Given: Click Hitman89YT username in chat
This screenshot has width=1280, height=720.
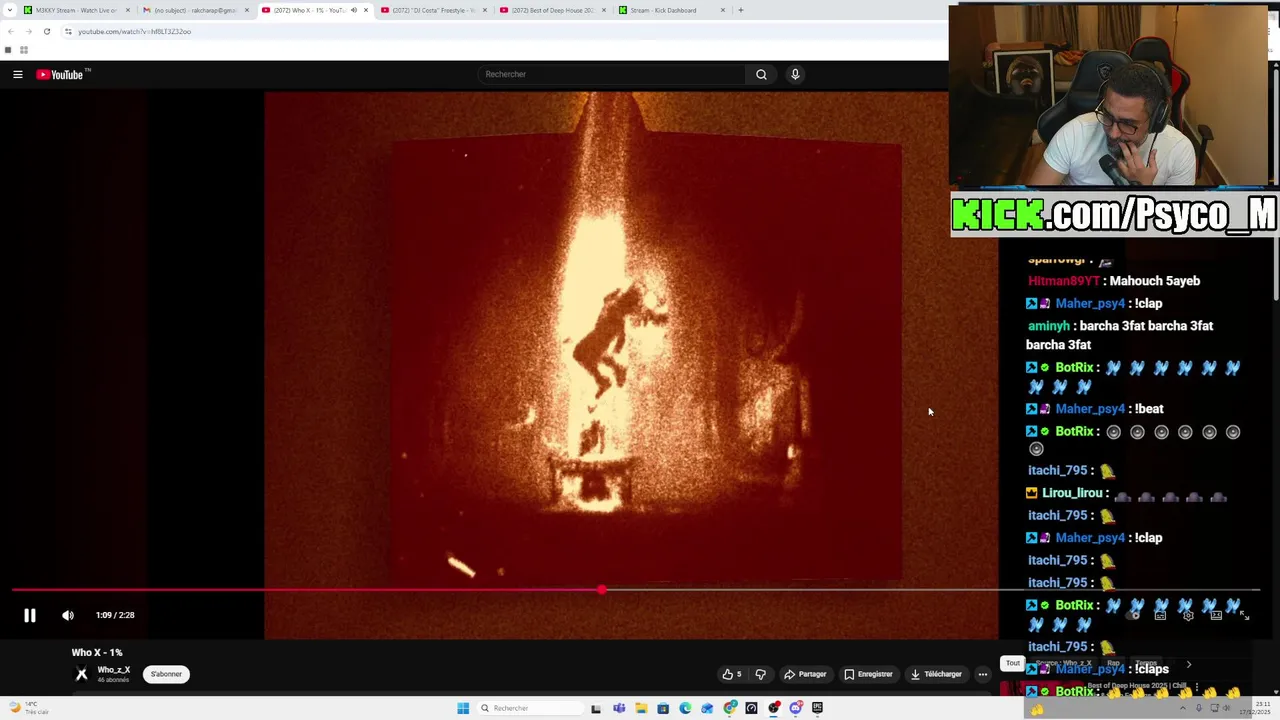Looking at the screenshot, I should [1064, 281].
